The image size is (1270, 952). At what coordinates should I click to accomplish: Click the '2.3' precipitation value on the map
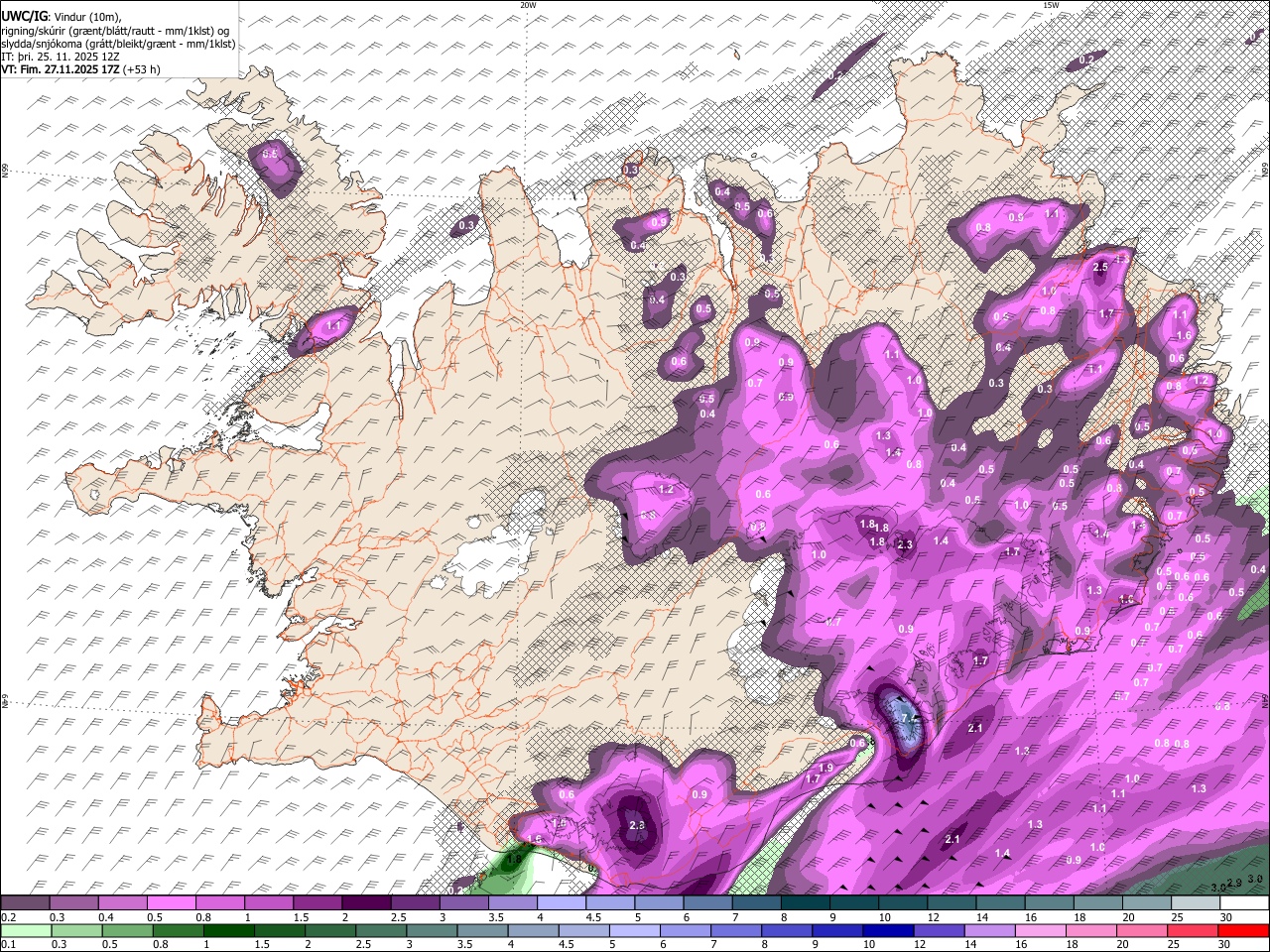point(905,544)
